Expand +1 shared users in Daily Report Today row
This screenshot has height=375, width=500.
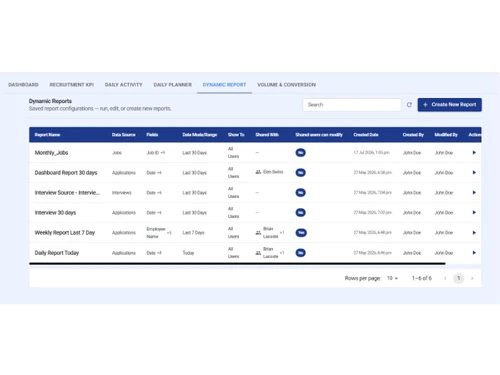(x=282, y=253)
